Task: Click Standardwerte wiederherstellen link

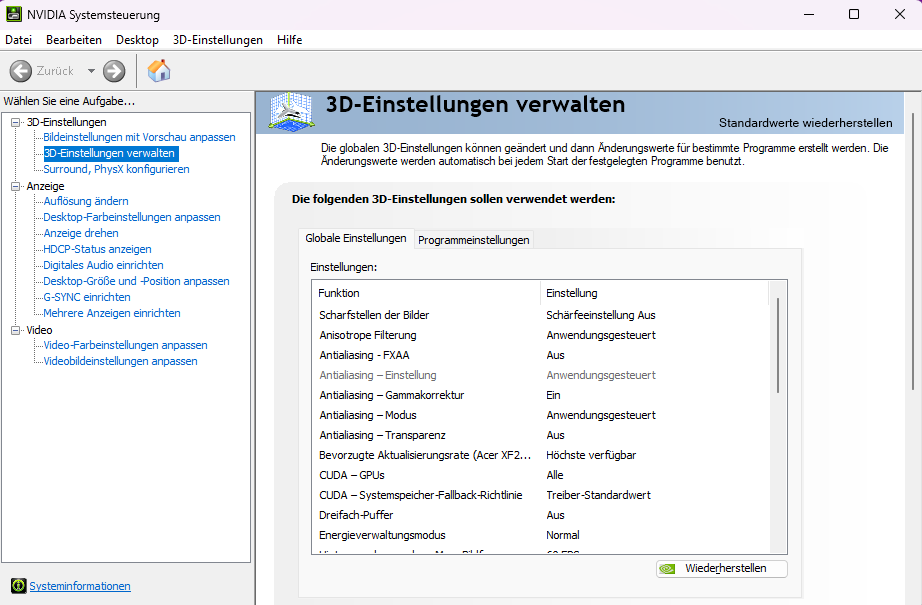Action: coord(806,123)
